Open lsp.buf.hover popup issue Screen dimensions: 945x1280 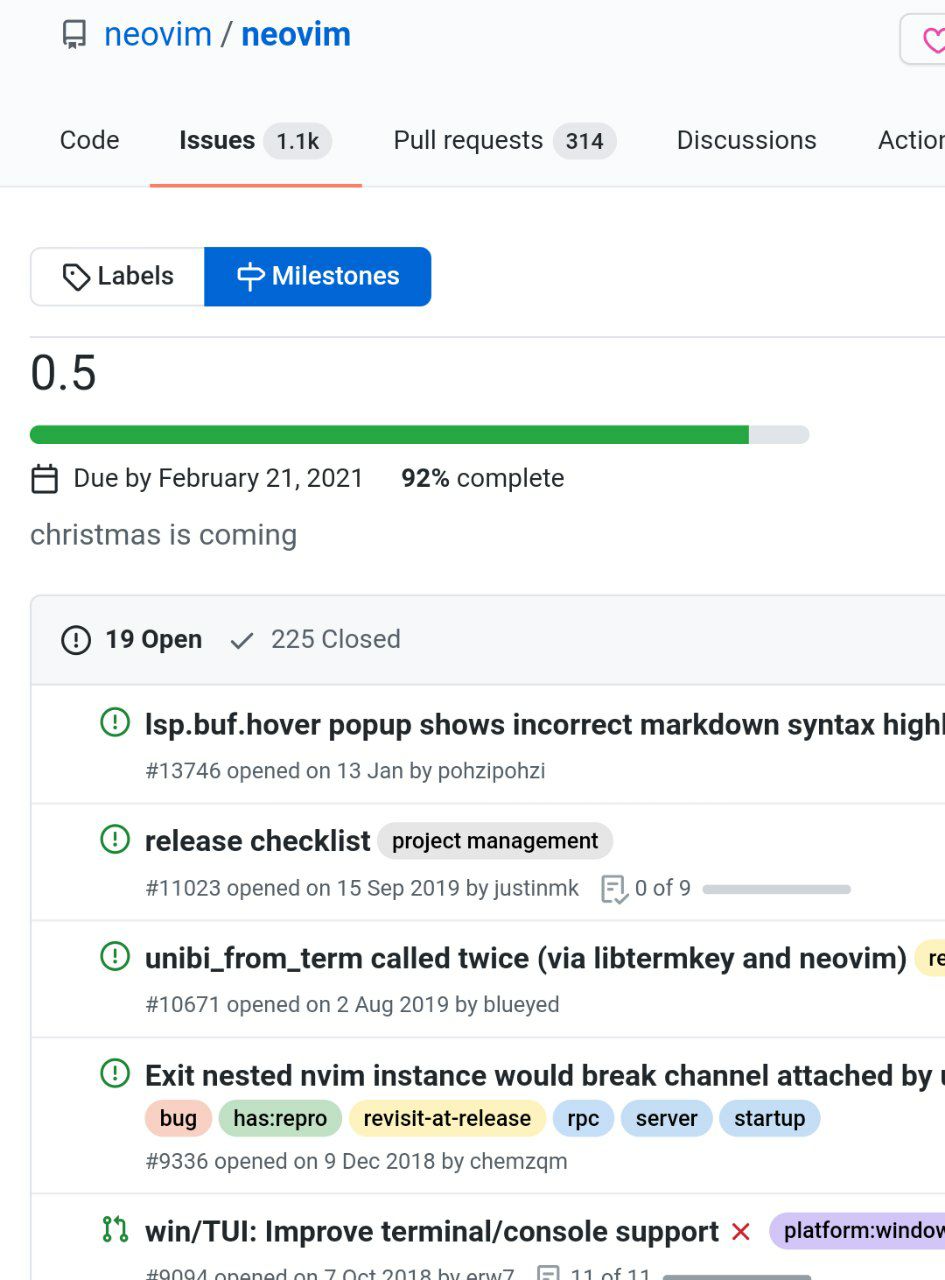[544, 725]
